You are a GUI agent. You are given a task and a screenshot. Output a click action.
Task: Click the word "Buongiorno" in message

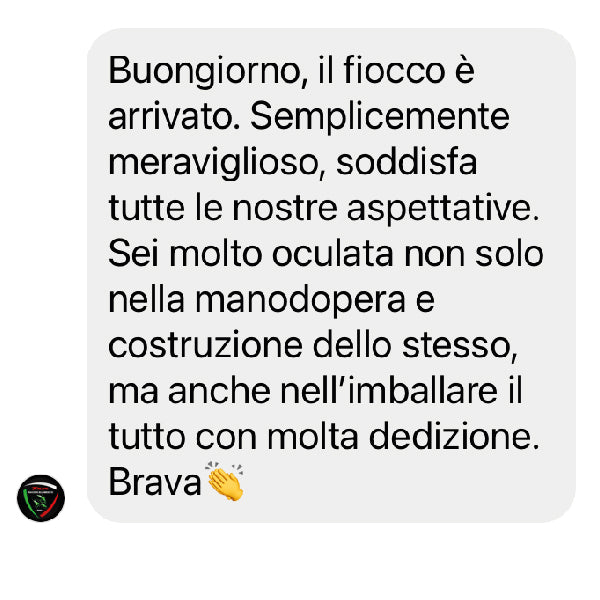click(x=204, y=71)
